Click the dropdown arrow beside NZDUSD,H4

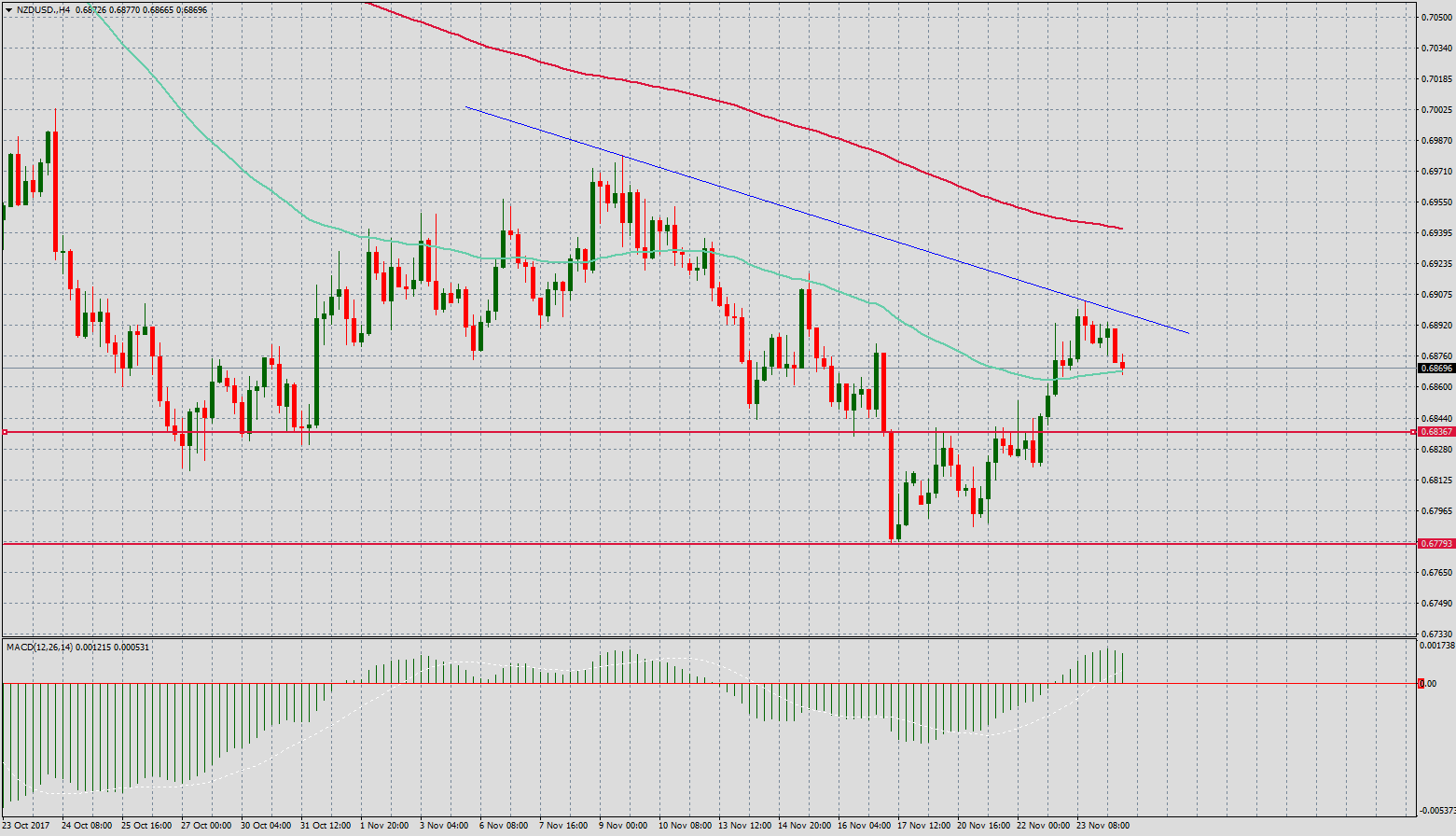[x=8, y=9]
